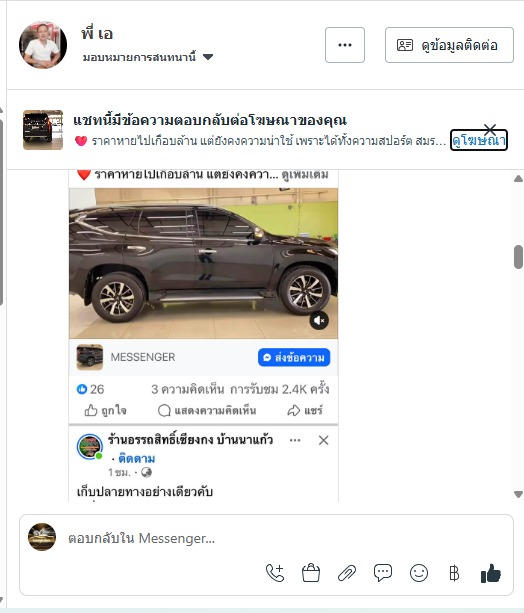Viewport: 524px width, 613px height.
Task: Unmute the car video sound
Action: pos(319,321)
